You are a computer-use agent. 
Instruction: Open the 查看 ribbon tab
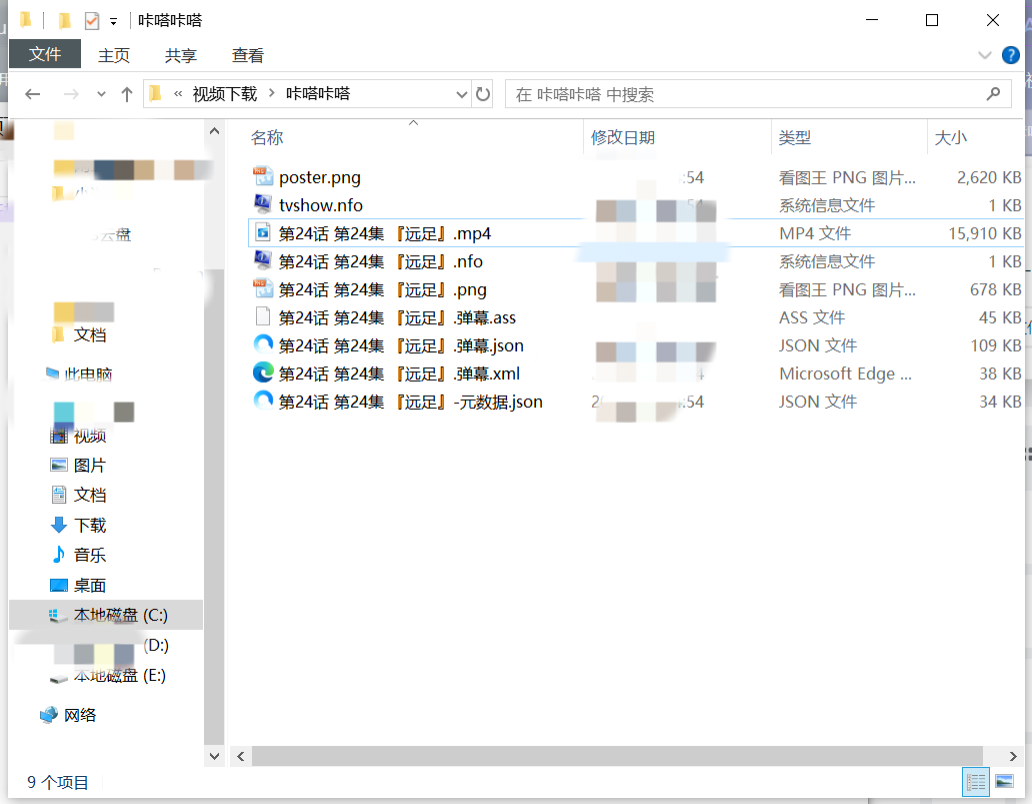click(x=248, y=56)
